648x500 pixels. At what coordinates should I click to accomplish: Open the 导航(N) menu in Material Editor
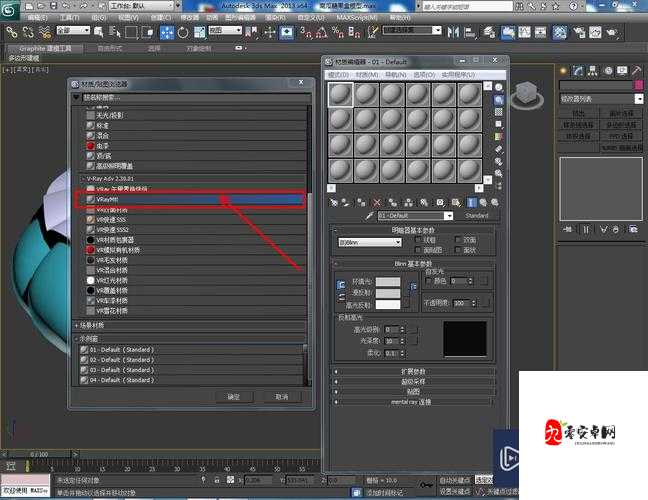395,75
